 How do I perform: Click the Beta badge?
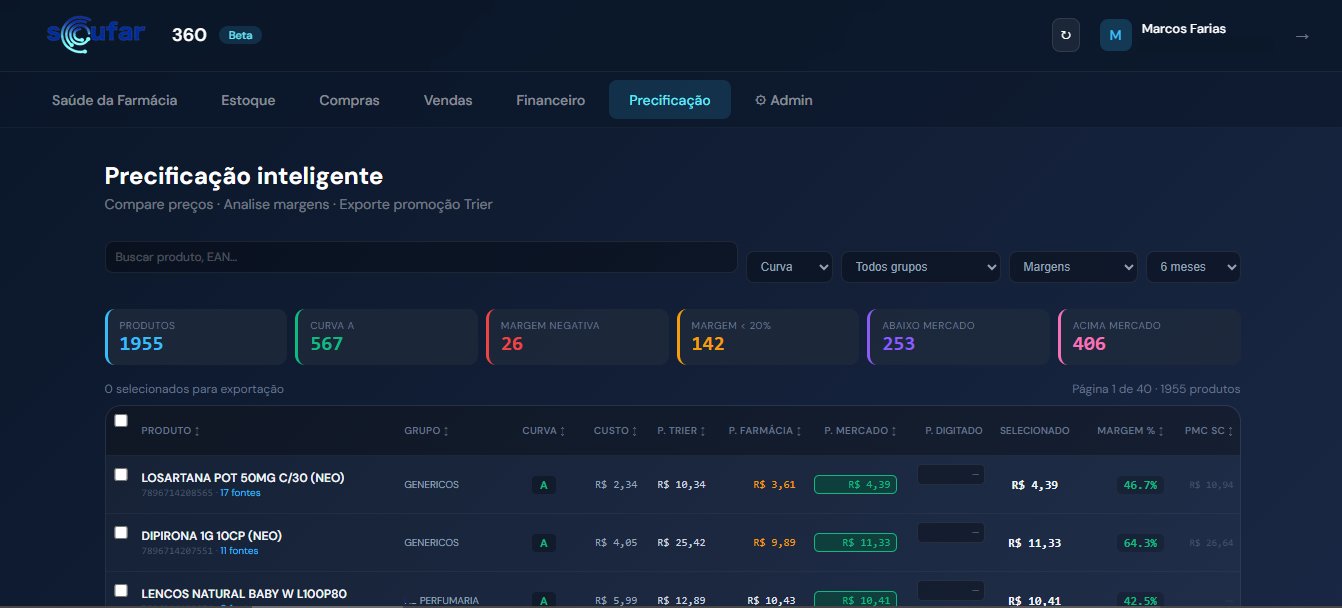pos(240,35)
